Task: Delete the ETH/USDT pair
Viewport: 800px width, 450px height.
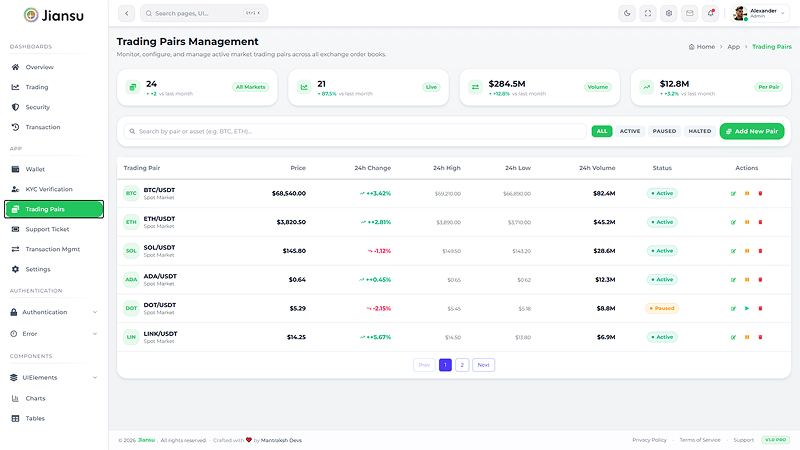Action: 760,222
